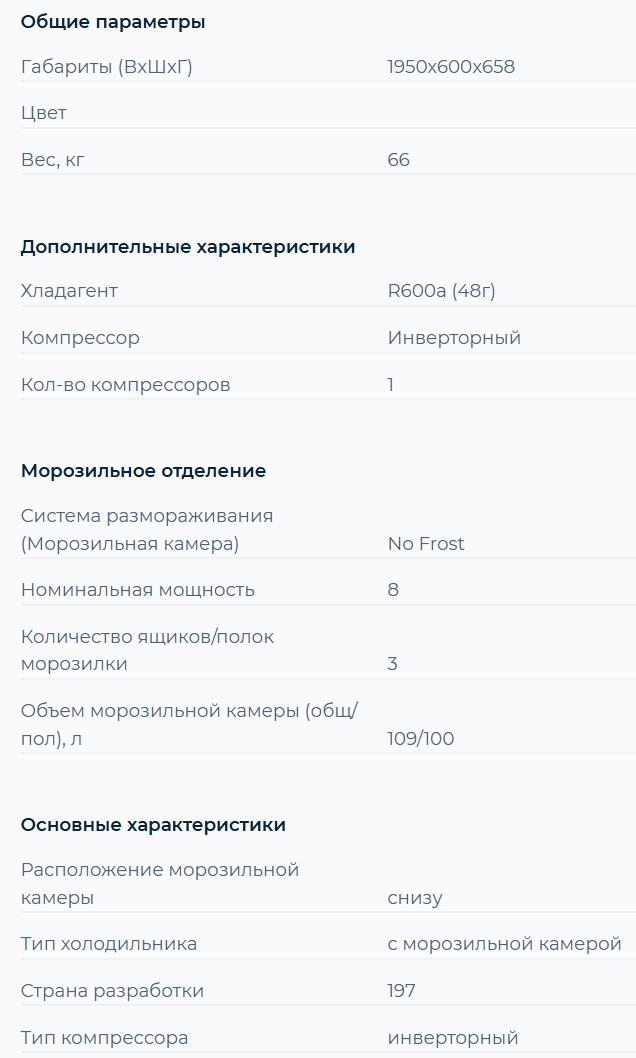Click the dimensions value 1950x600x658
The width and height of the screenshot is (636, 1058).
click(x=451, y=67)
